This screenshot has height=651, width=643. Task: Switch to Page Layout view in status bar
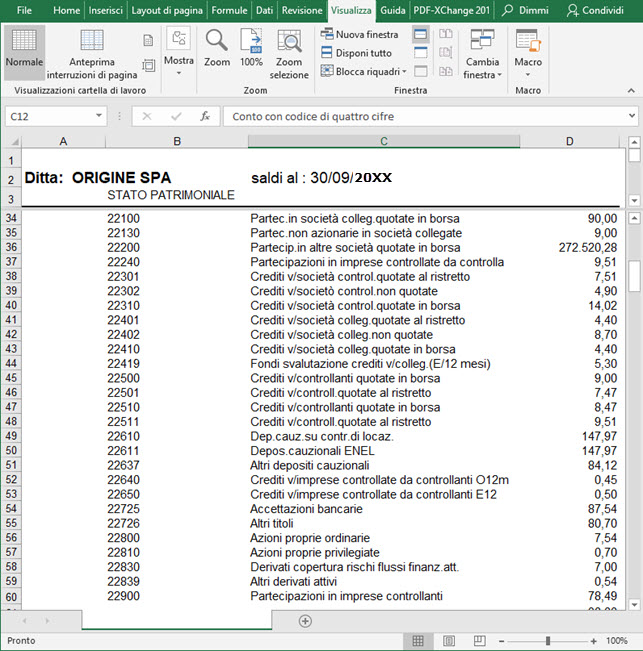coord(449,641)
